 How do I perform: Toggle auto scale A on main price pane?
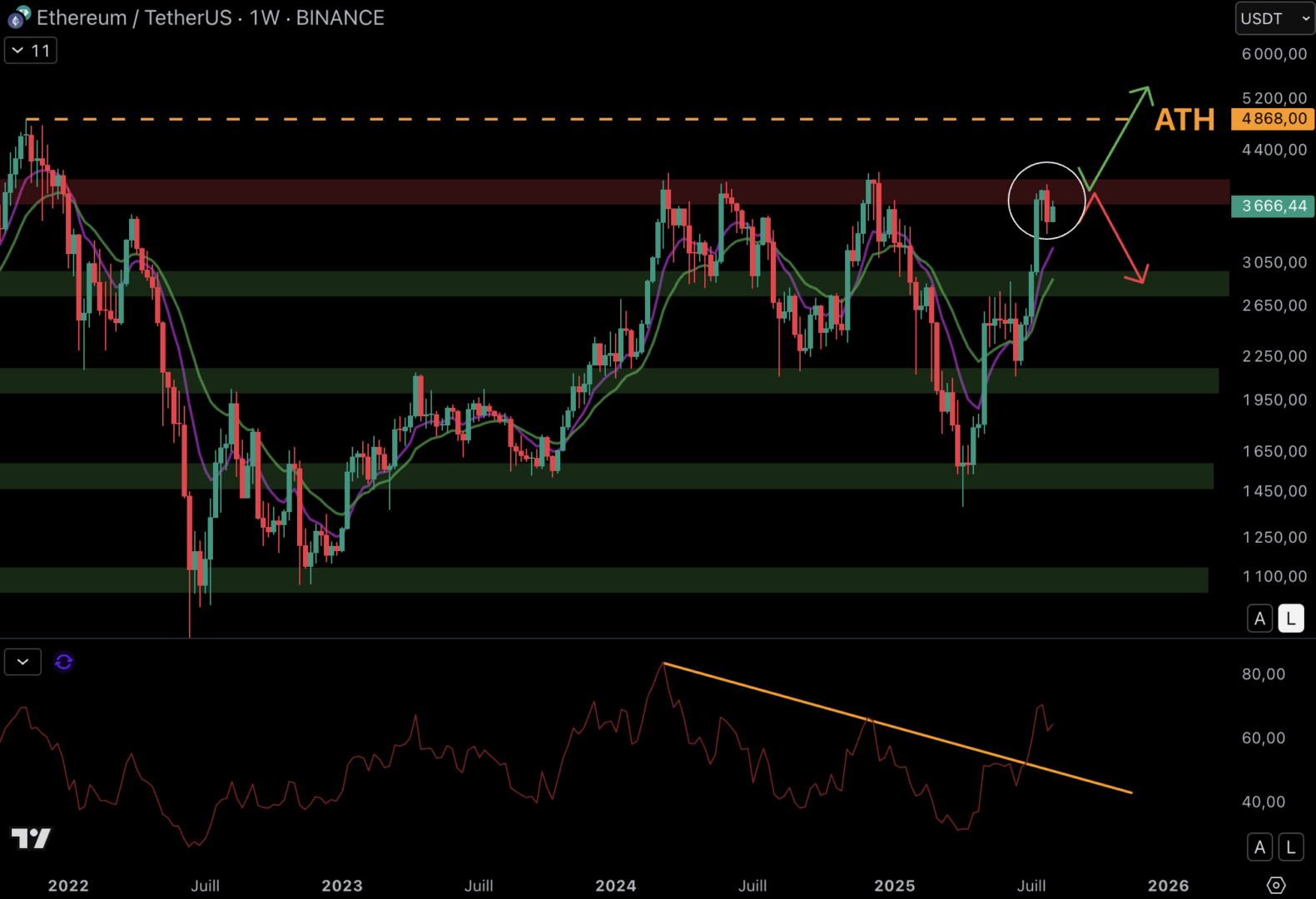[x=1259, y=618]
